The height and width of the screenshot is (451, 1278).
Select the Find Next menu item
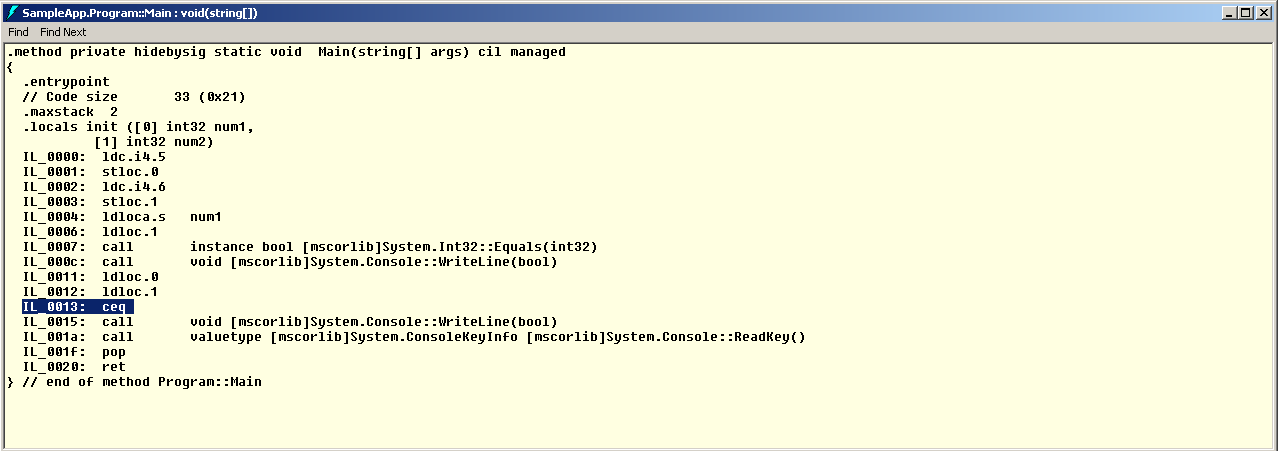pos(63,32)
